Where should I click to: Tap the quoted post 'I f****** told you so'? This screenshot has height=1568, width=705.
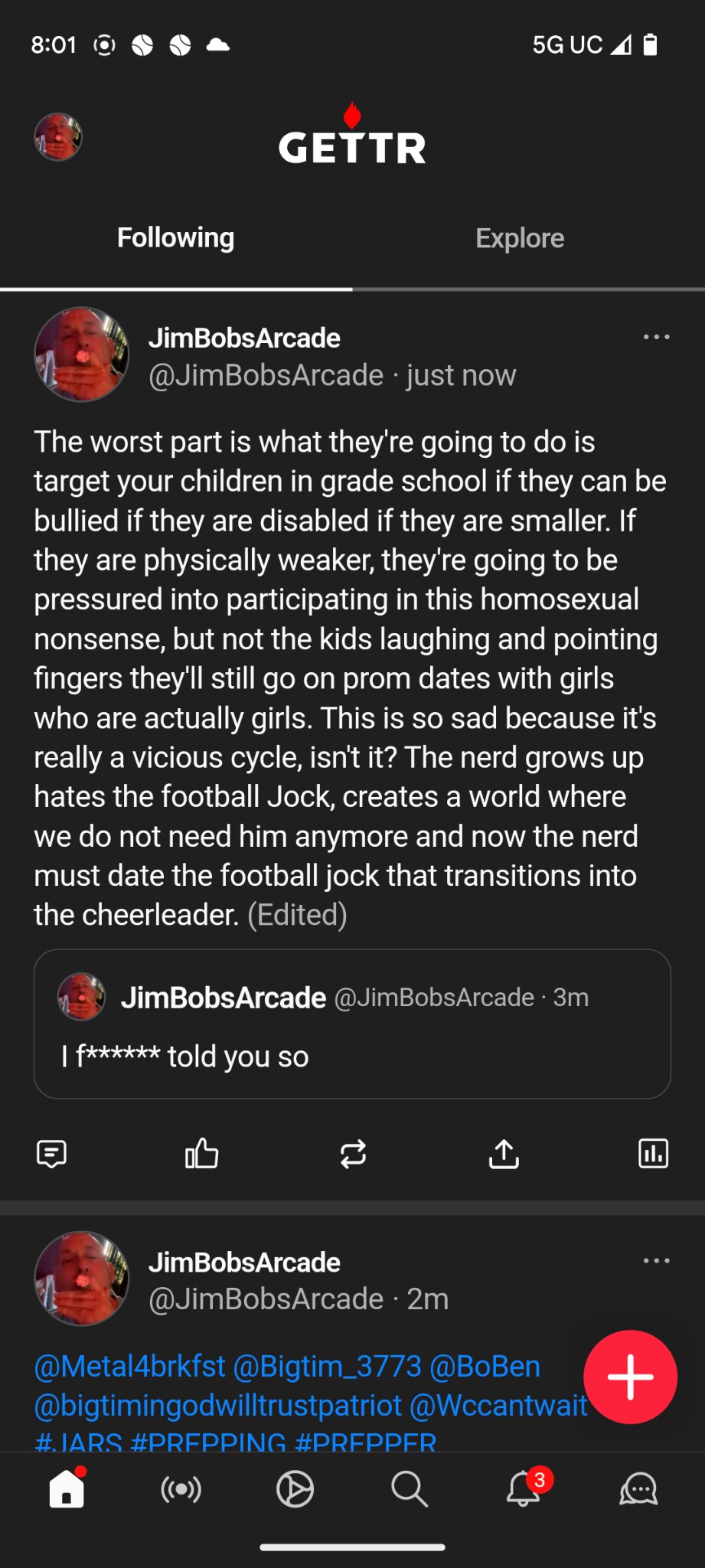coord(352,1026)
